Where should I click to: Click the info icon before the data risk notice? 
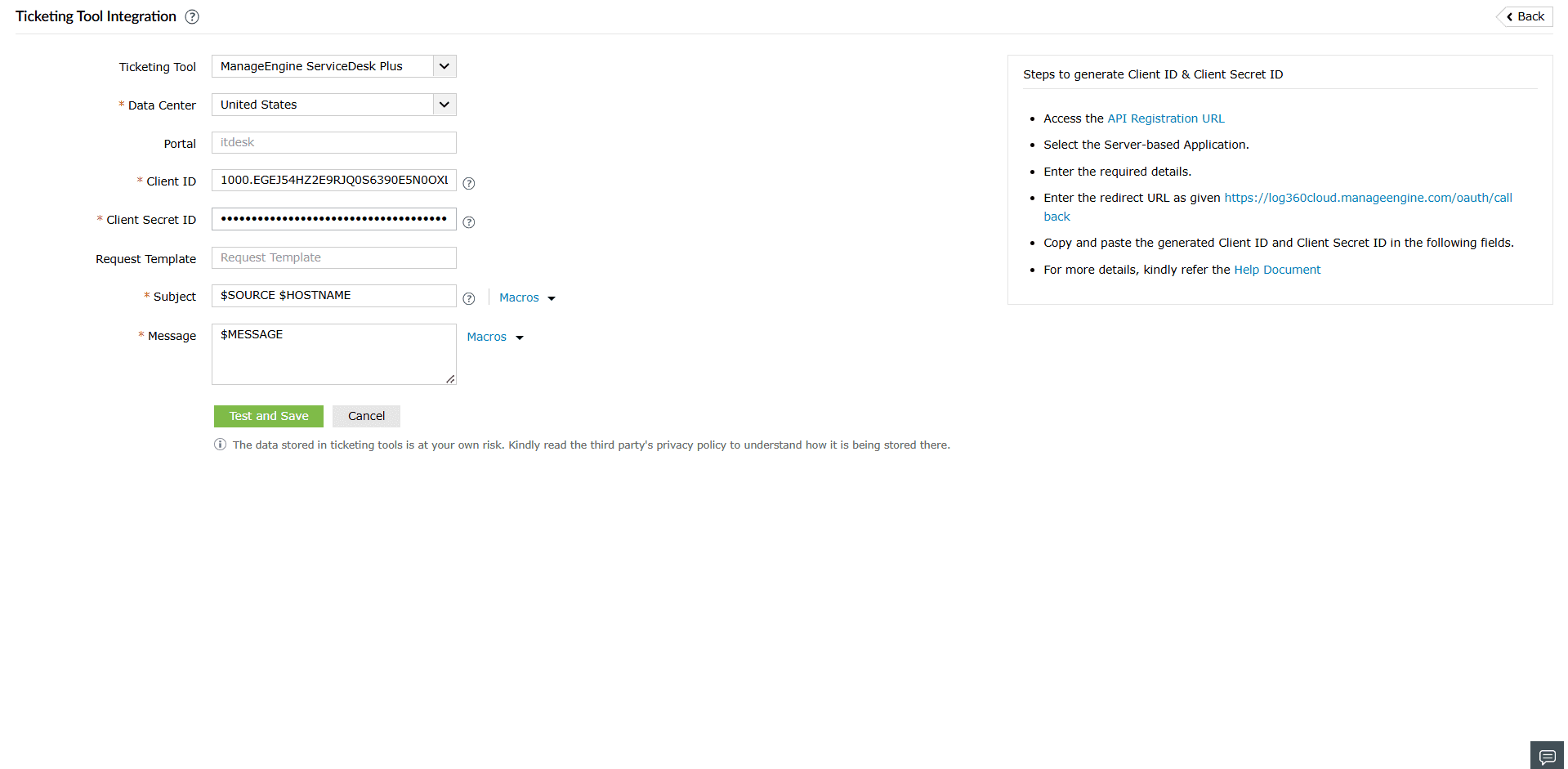pos(220,445)
